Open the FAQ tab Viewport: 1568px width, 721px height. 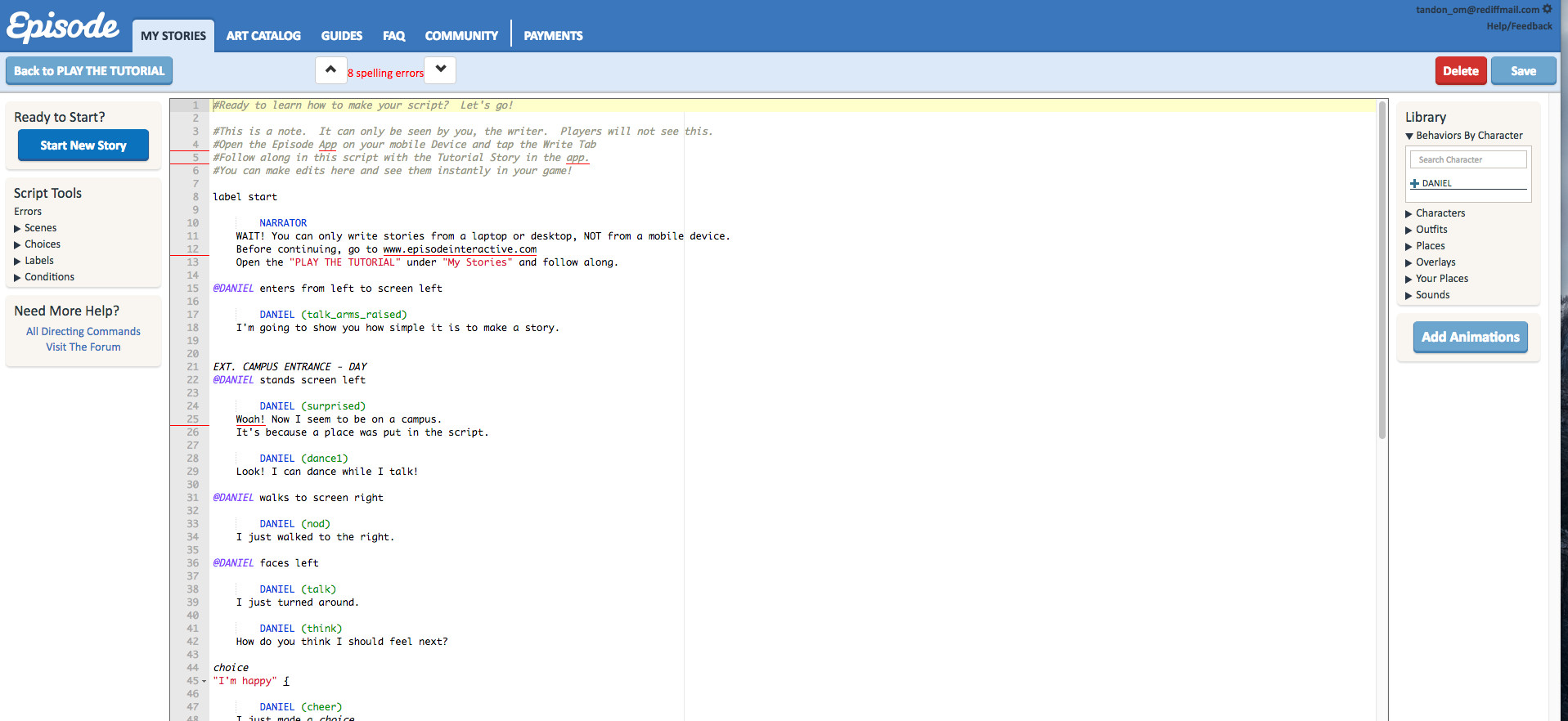coord(393,36)
